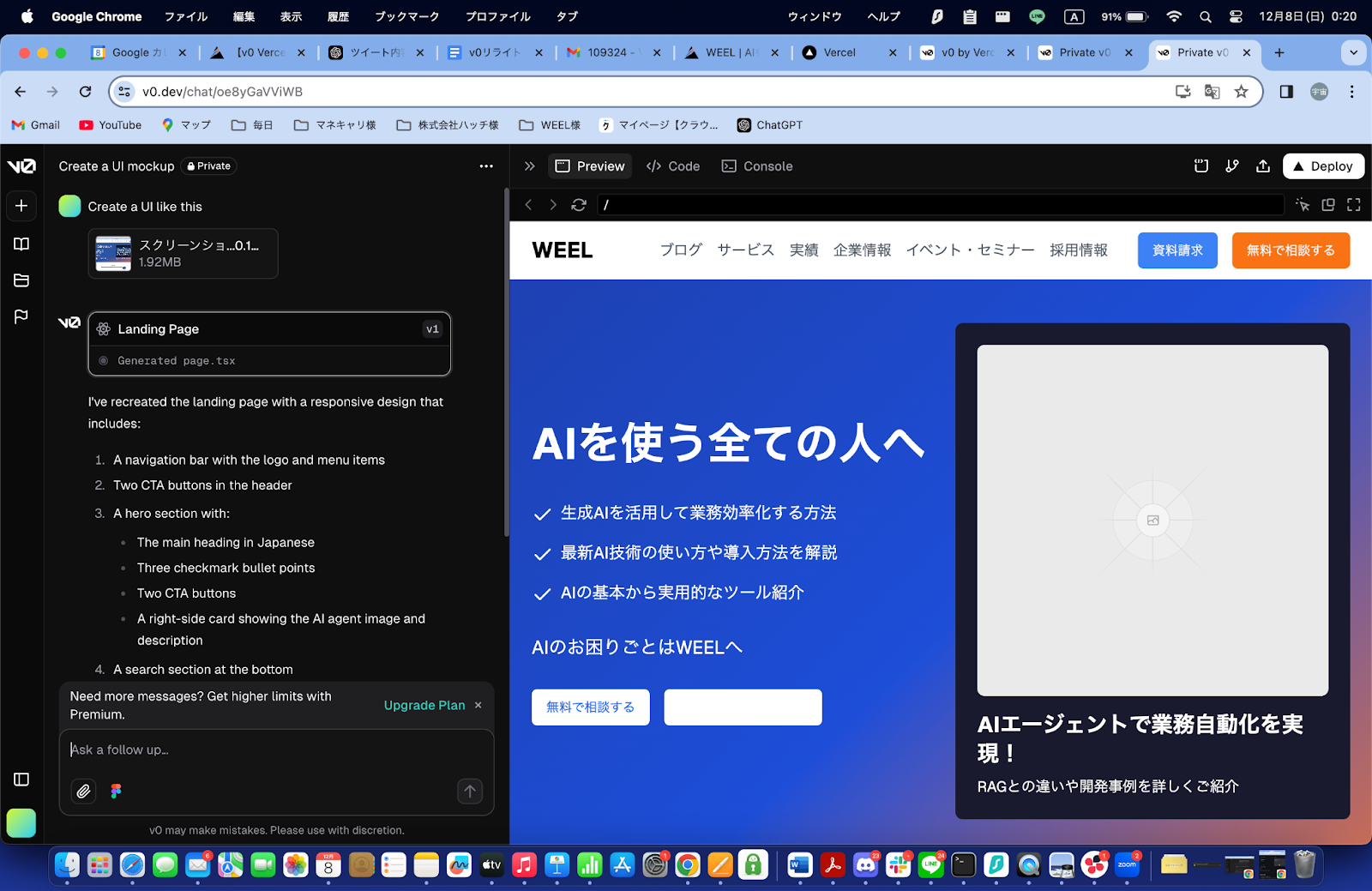Refresh the preview with reload icon
Screen dimensions: 1372x891
click(579, 205)
